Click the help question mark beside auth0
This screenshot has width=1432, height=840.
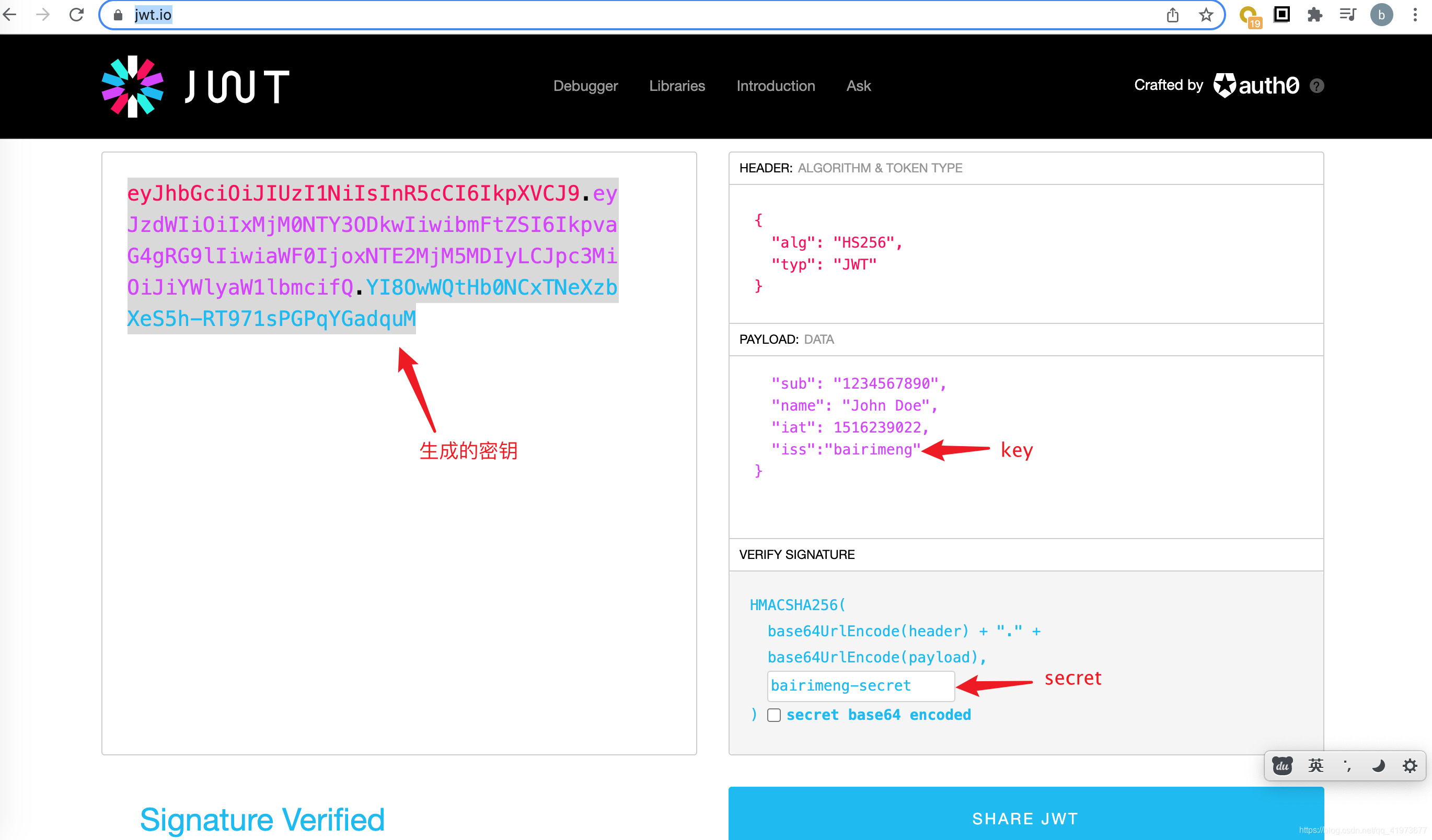click(x=1316, y=86)
